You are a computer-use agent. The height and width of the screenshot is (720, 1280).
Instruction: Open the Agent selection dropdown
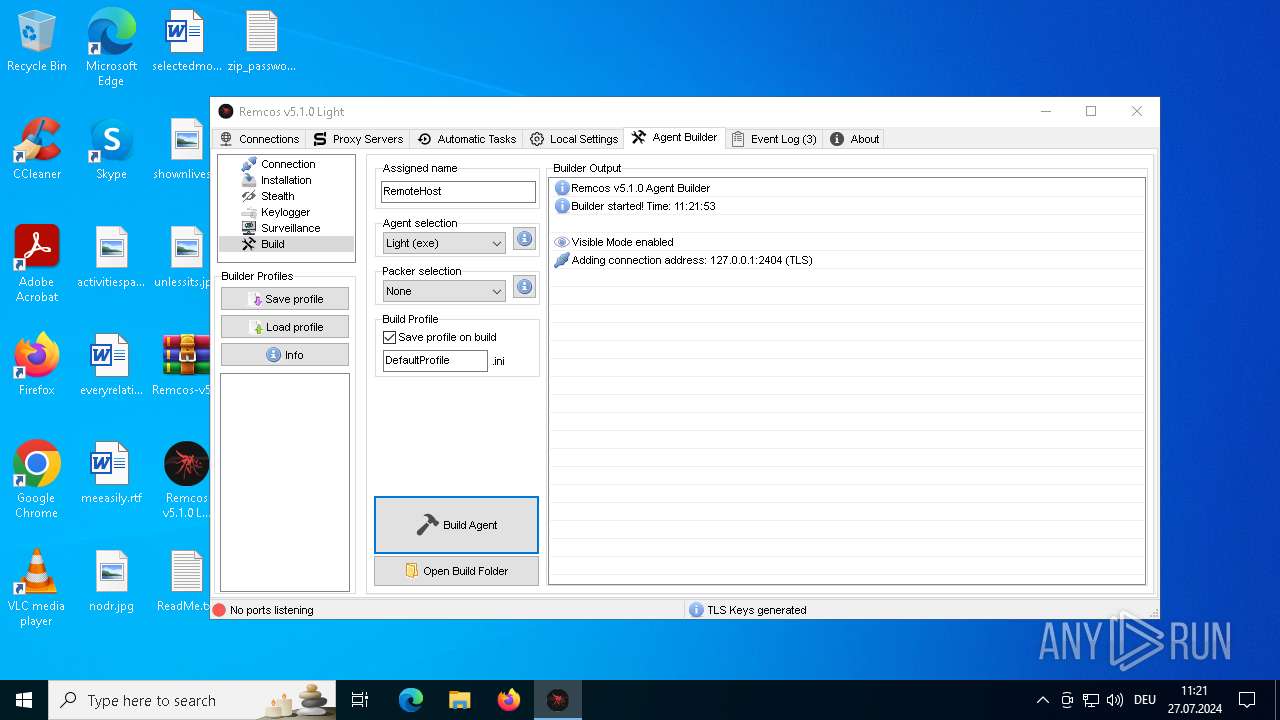444,243
